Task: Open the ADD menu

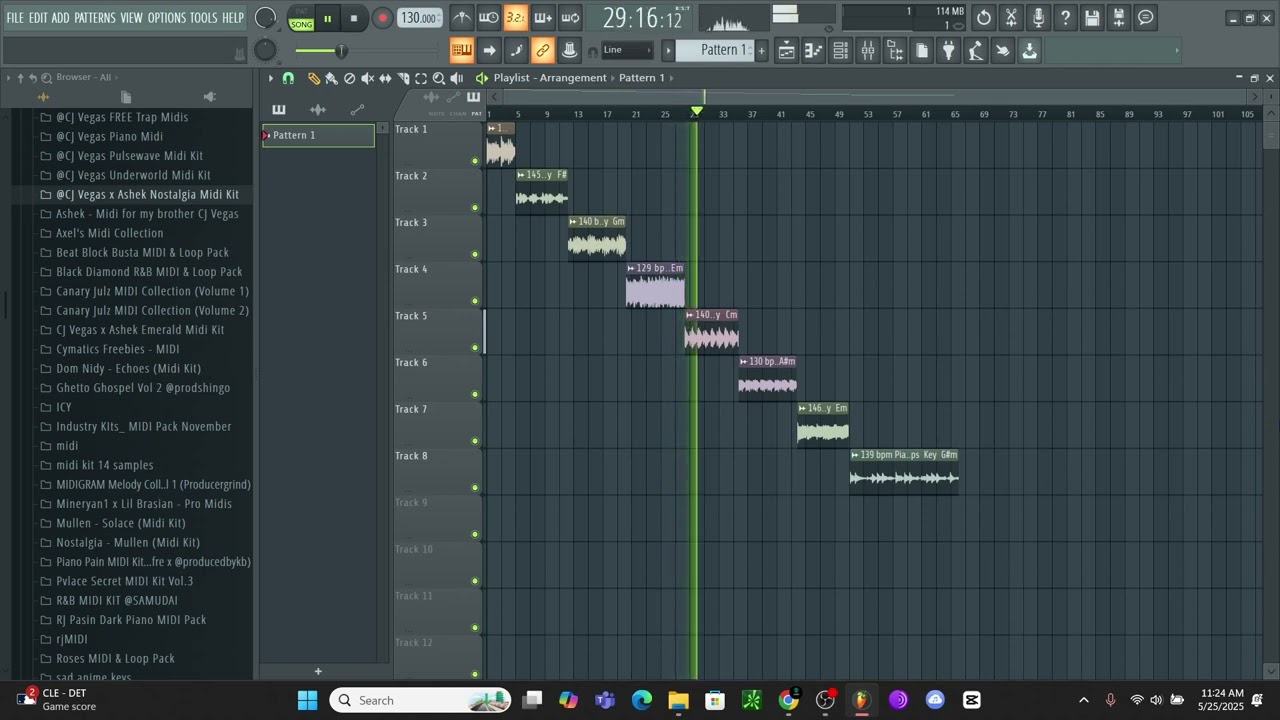Action: pyautogui.click(x=61, y=18)
